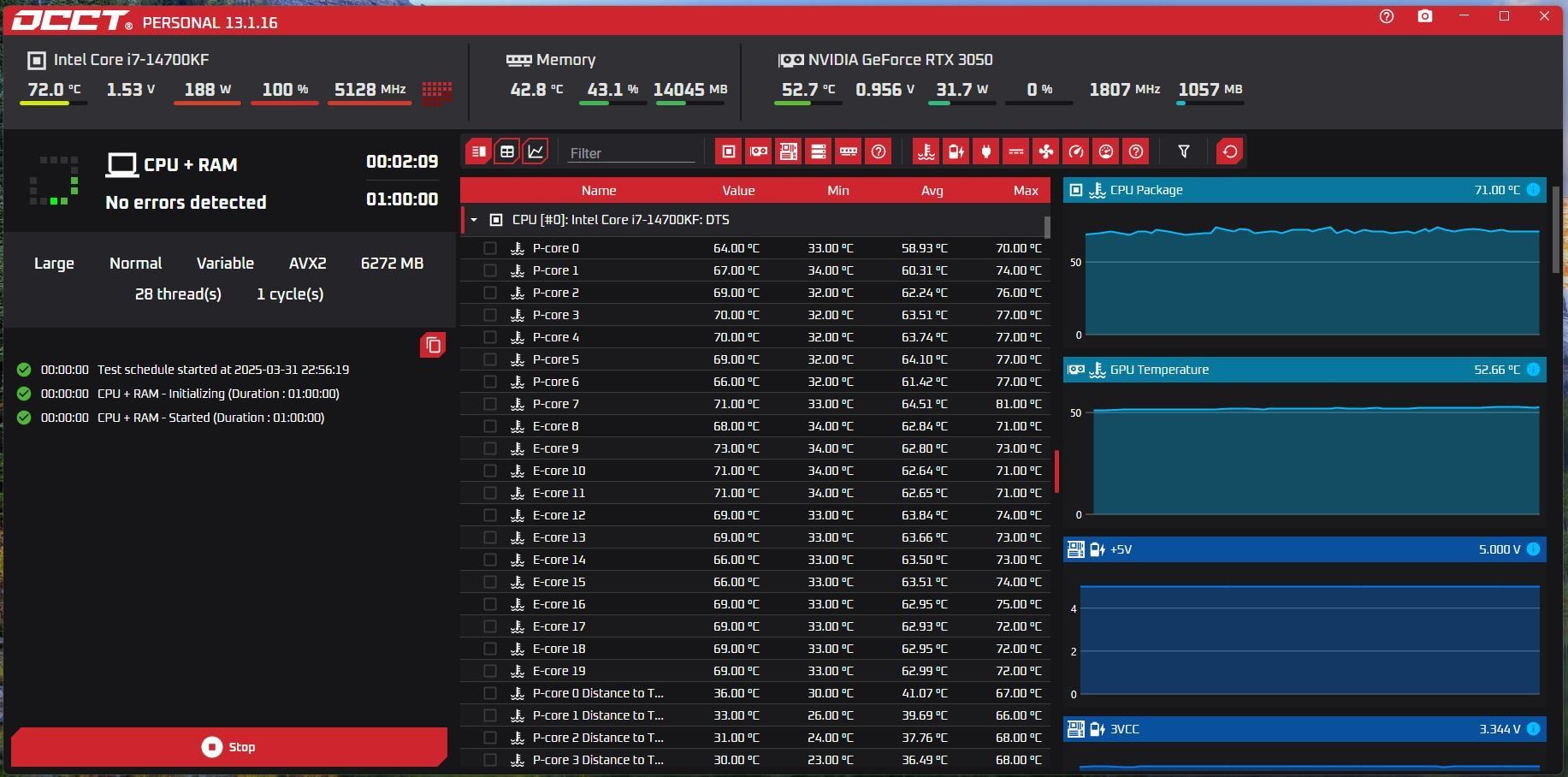Check the P-core 0 checkbox
Viewport: 1568px width, 777px height.
pos(490,248)
